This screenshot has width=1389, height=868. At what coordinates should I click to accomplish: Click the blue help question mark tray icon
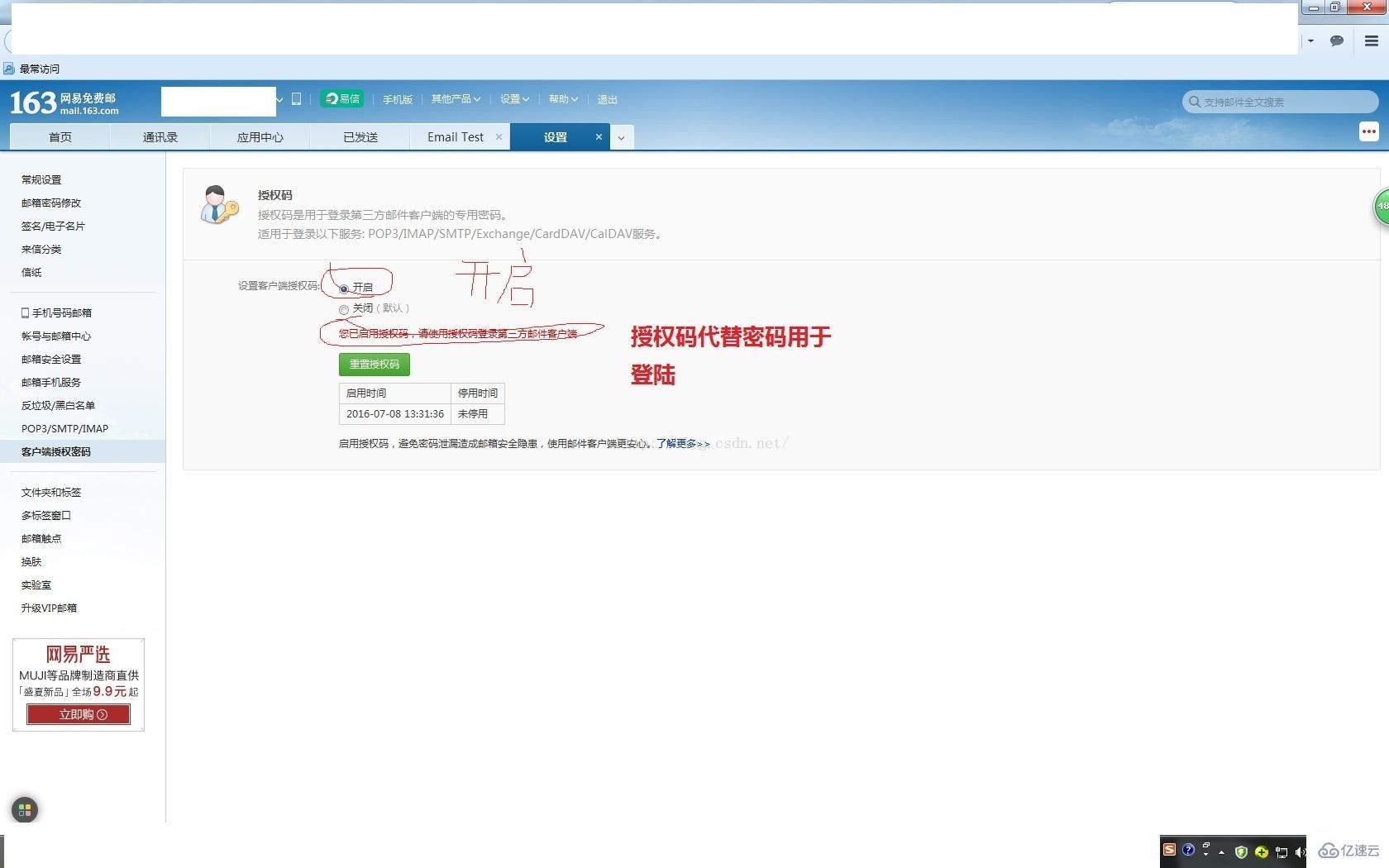click(x=1188, y=850)
